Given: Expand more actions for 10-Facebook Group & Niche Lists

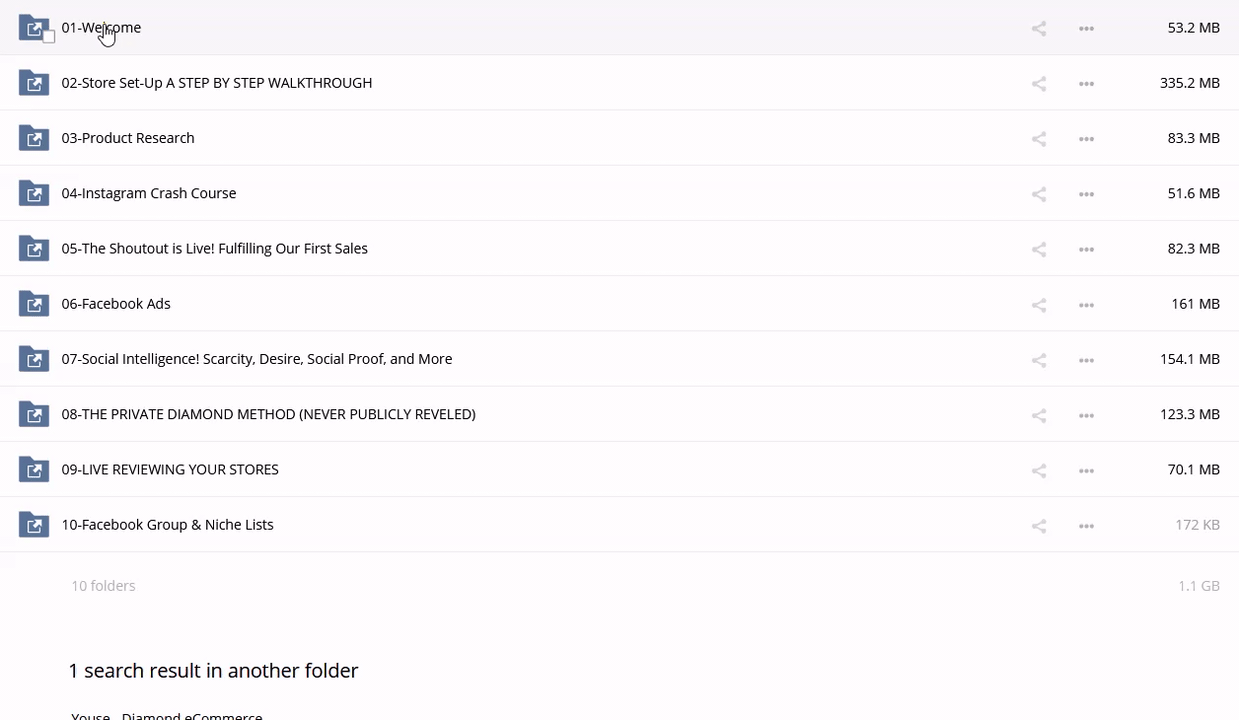Looking at the screenshot, I should point(1086,525).
